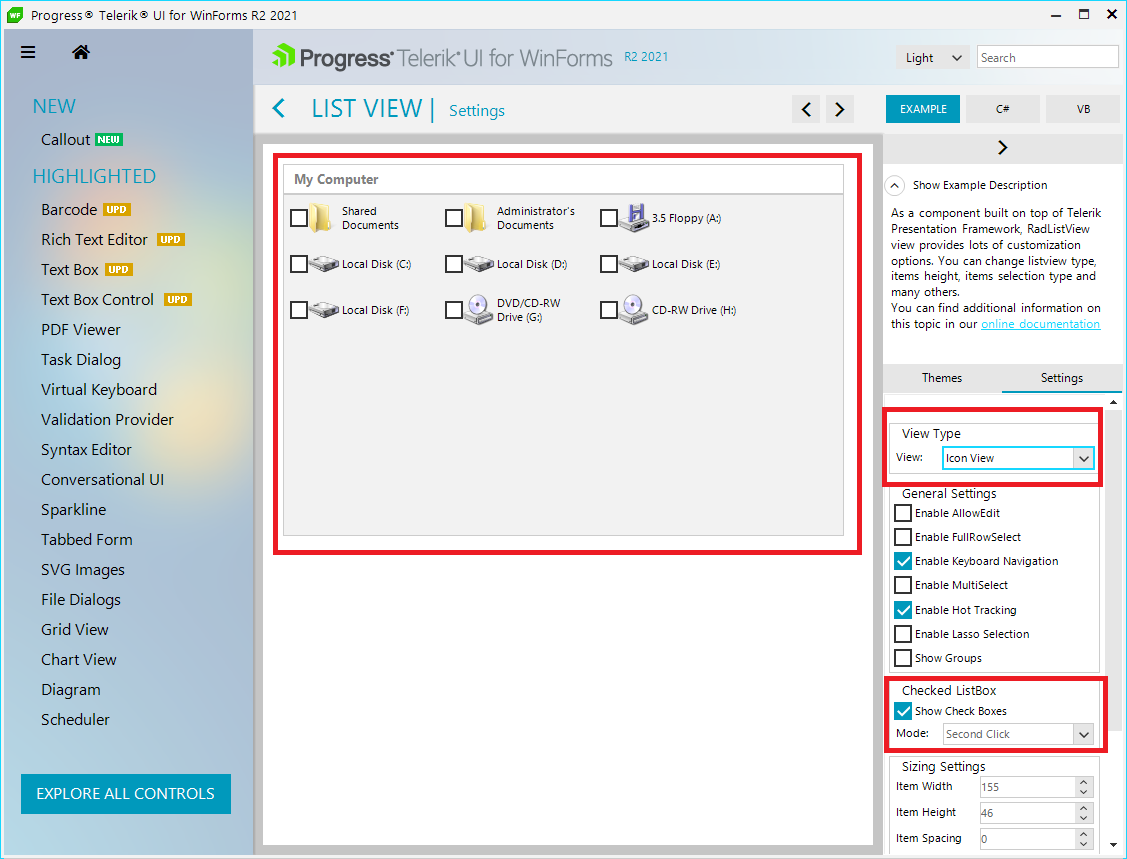Screen dimensions: 1127x859
Task: Click the WF application icon in title bar
Action: click(14, 15)
